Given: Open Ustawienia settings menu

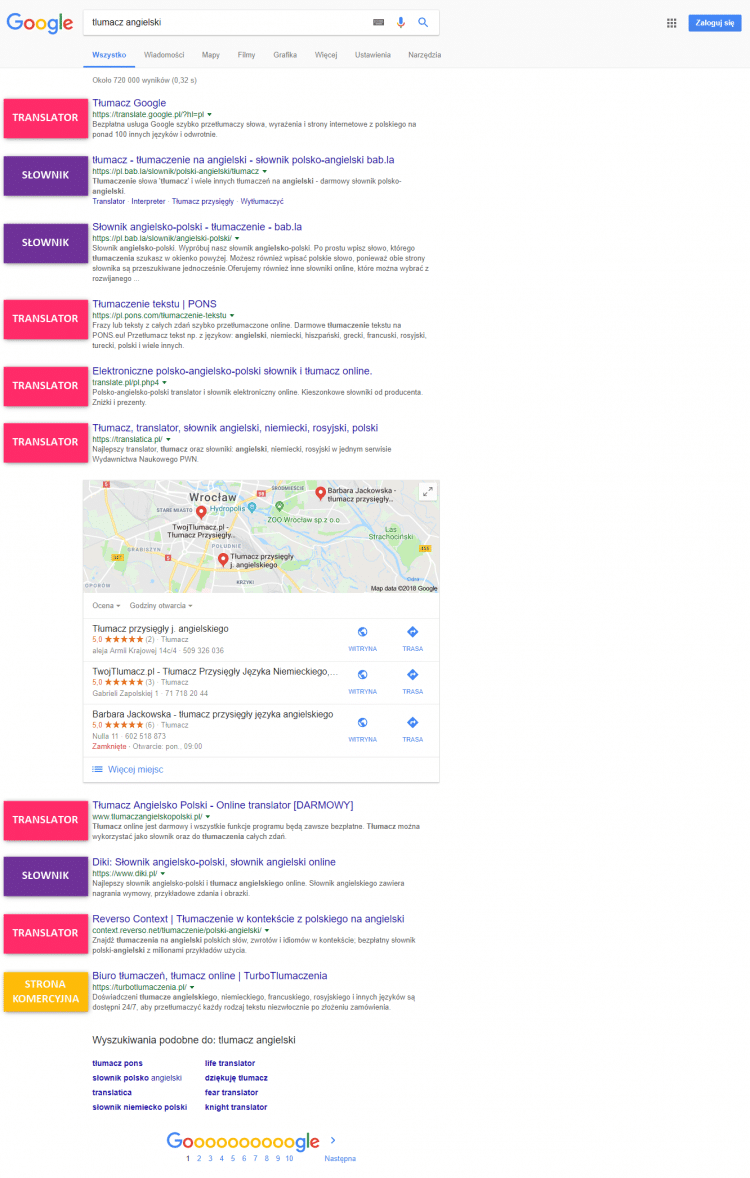Looking at the screenshot, I should click(x=373, y=55).
